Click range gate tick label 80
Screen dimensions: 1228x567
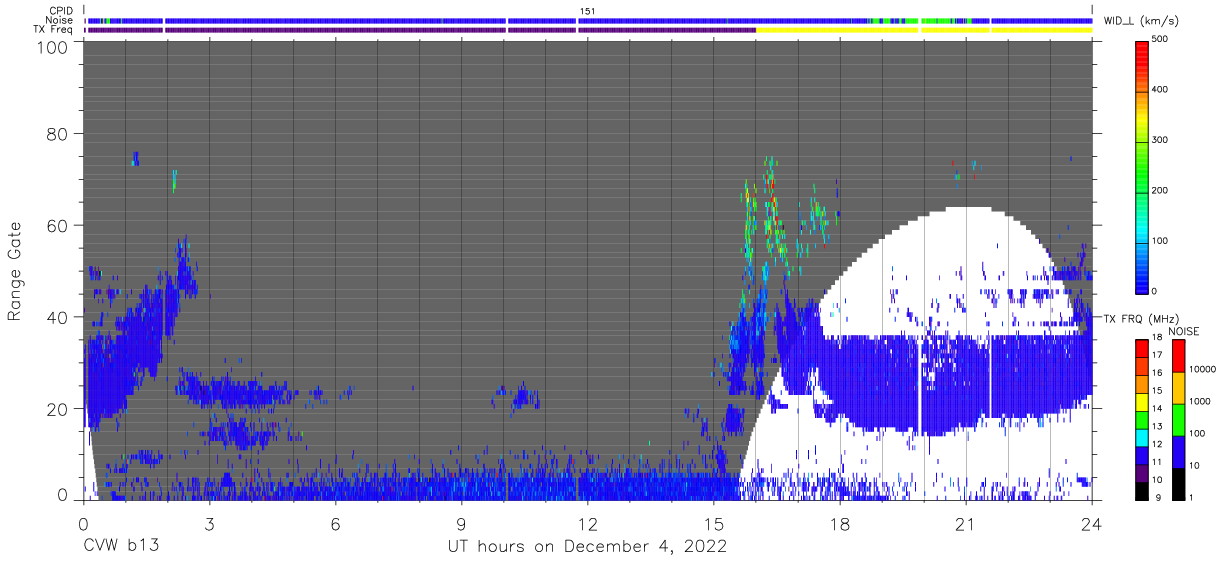coord(57,134)
